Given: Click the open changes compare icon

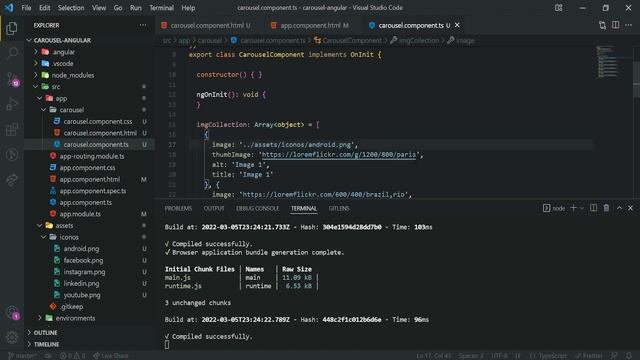Looking at the screenshot, I should click(x=602, y=25).
